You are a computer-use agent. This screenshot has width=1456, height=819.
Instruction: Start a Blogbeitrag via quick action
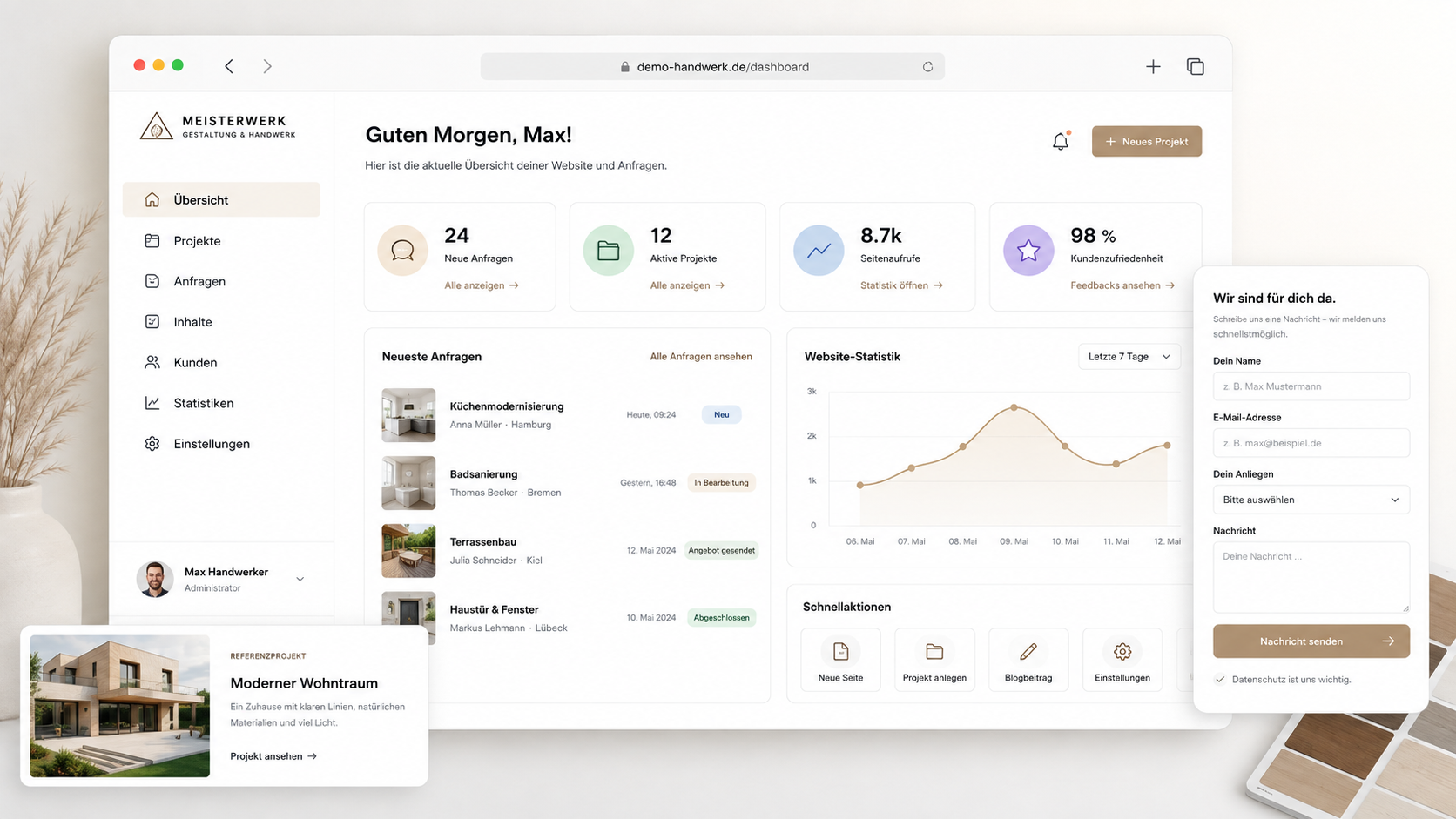tap(1028, 660)
